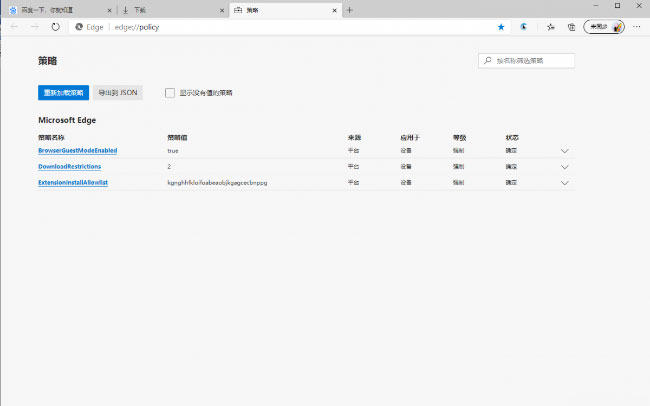Click the extension ID 'kgnghhfldolfoabeaobjkgagcecbnppg'
Image resolution: width=650 pixels, height=406 pixels.
click(x=217, y=182)
